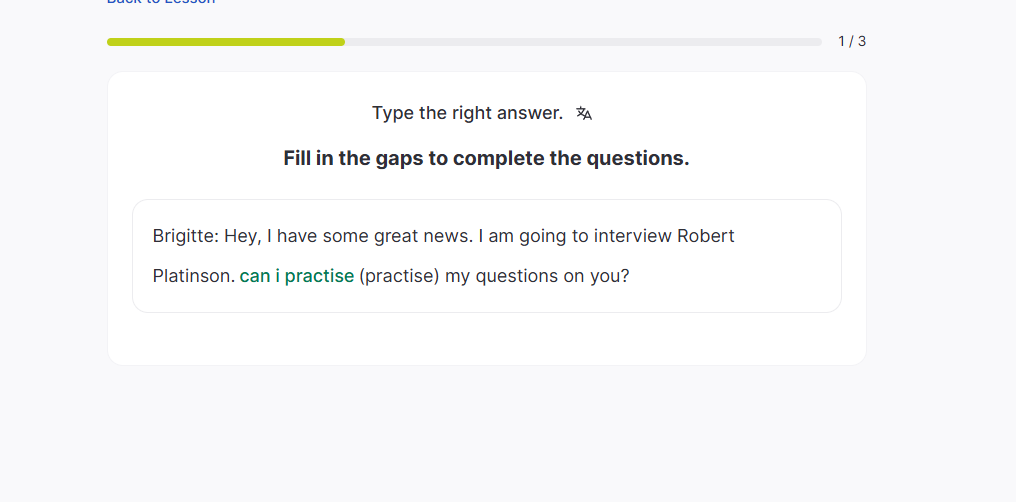Image resolution: width=1016 pixels, height=502 pixels.
Task: Click the word "practise" inside the answer field
Action: (319, 276)
